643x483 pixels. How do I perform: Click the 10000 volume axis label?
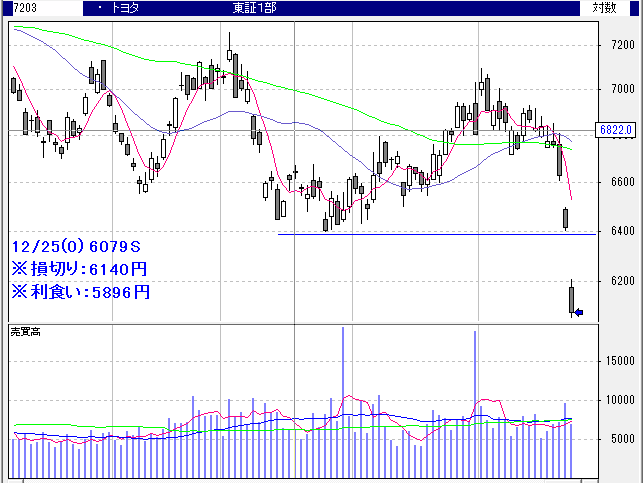[621, 400]
